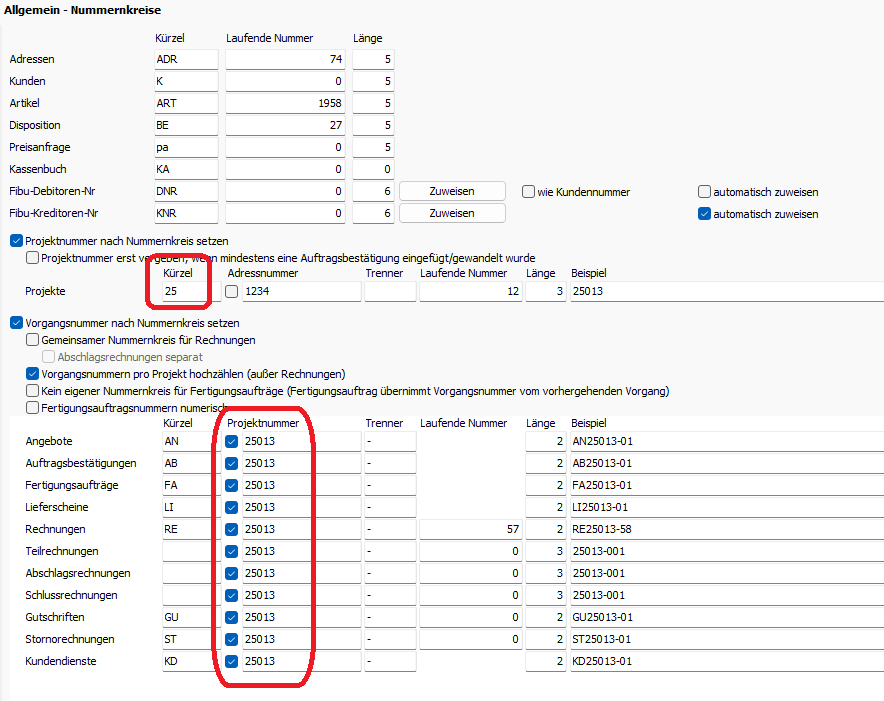Uncheck Projektnummer checkbox for Angebote
This screenshot has width=884, height=701.
click(x=232, y=442)
